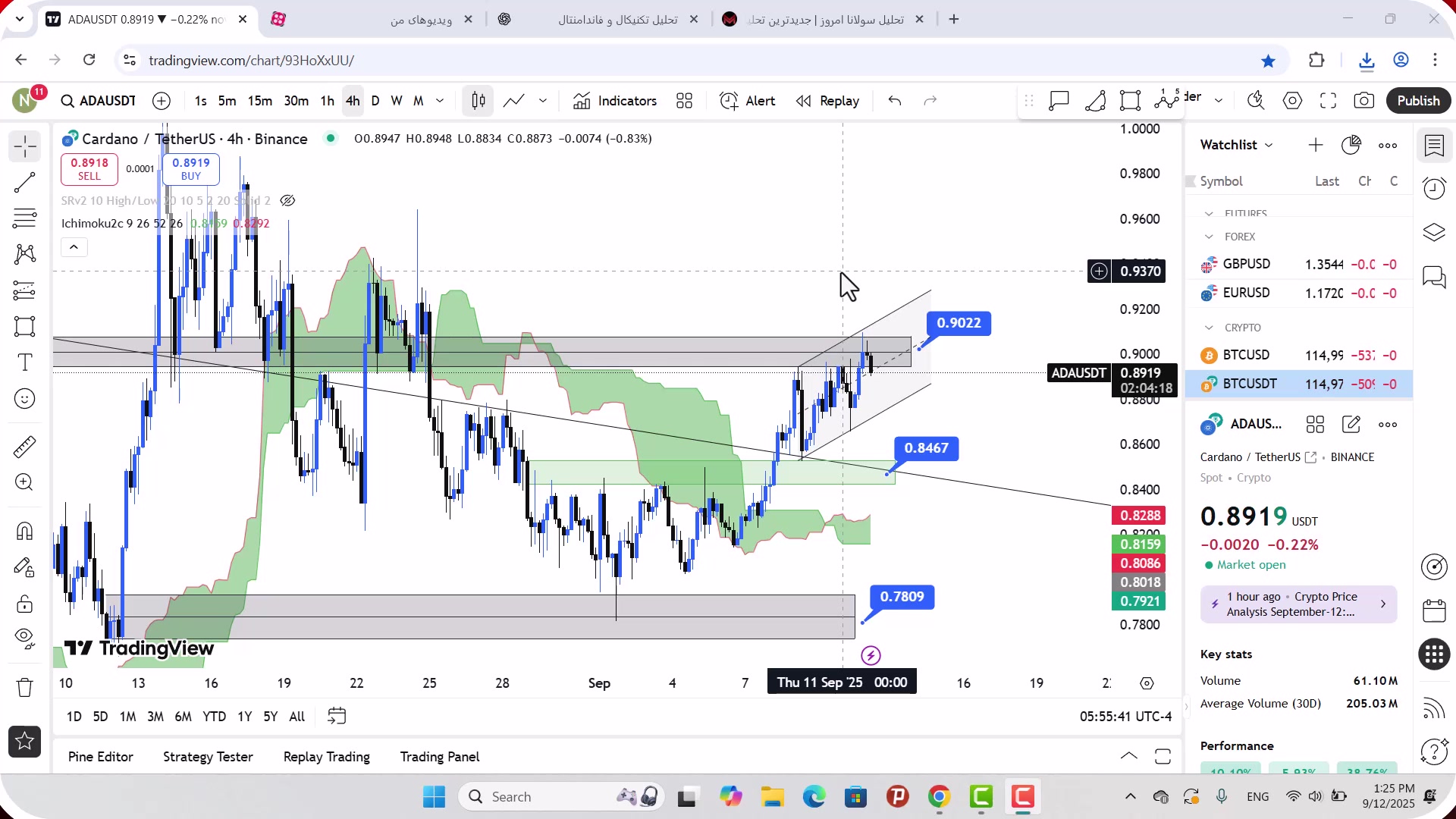Start bar Replay mode
The image size is (1456, 819).
(827, 101)
